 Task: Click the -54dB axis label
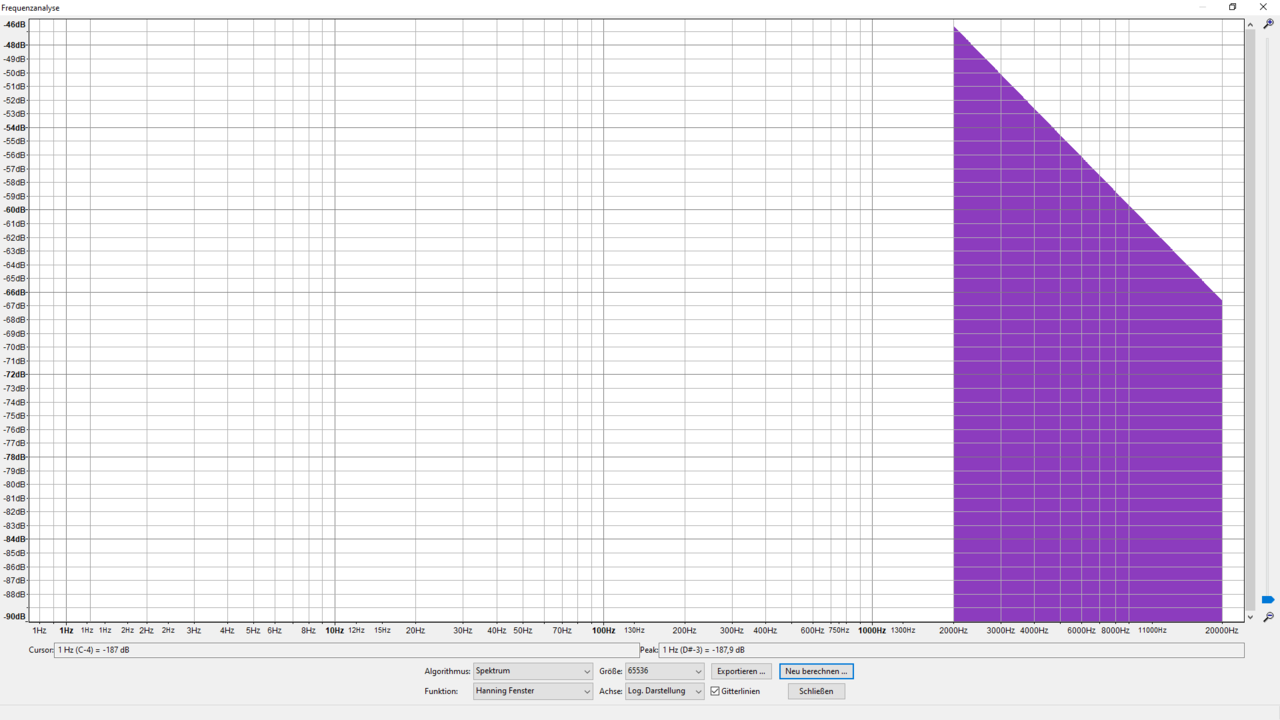tap(15, 127)
